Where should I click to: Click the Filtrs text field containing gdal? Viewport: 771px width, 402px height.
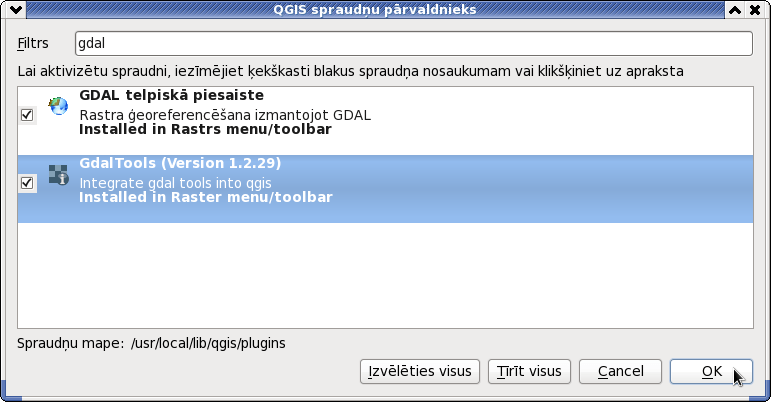pyautogui.click(x=414, y=43)
